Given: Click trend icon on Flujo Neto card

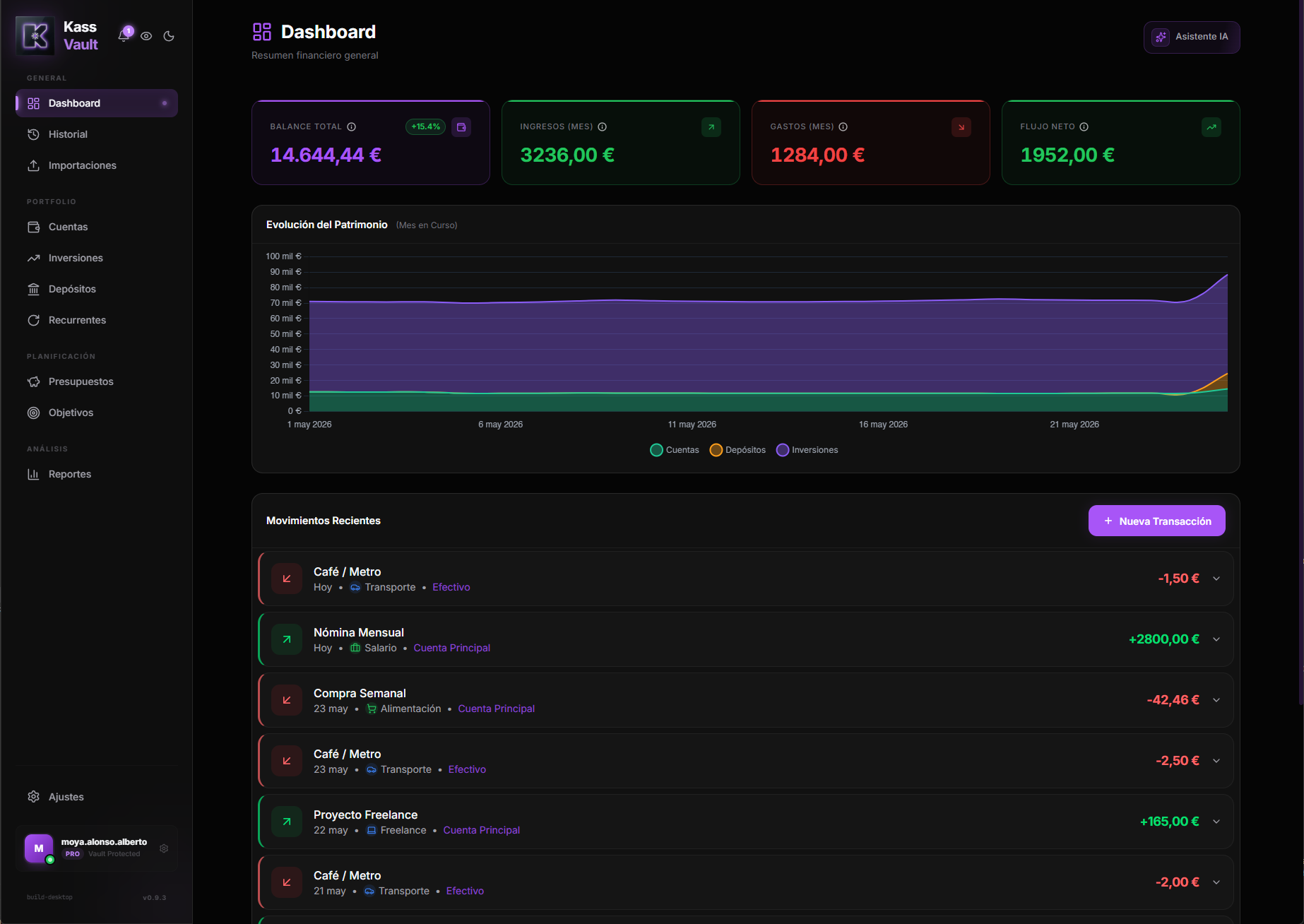Looking at the screenshot, I should [1211, 127].
